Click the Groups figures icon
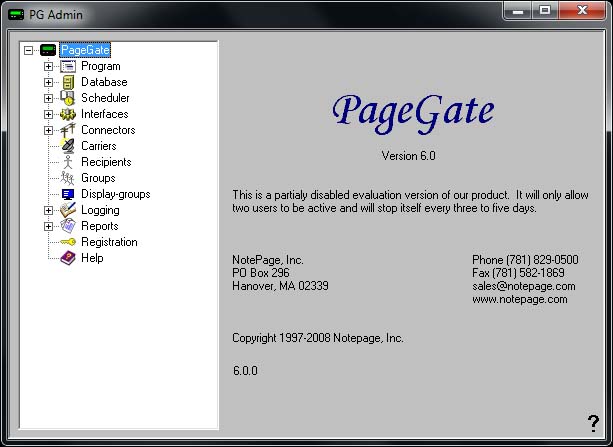The width and height of the screenshot is (613, 447). click(x=67, y=178)
